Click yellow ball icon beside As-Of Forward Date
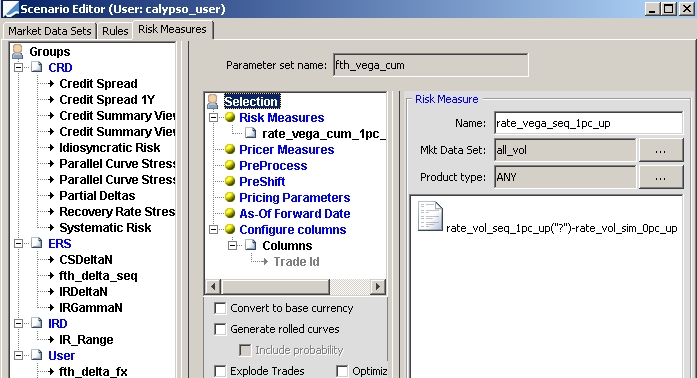 pyautogui.click(x=230, y=213)
